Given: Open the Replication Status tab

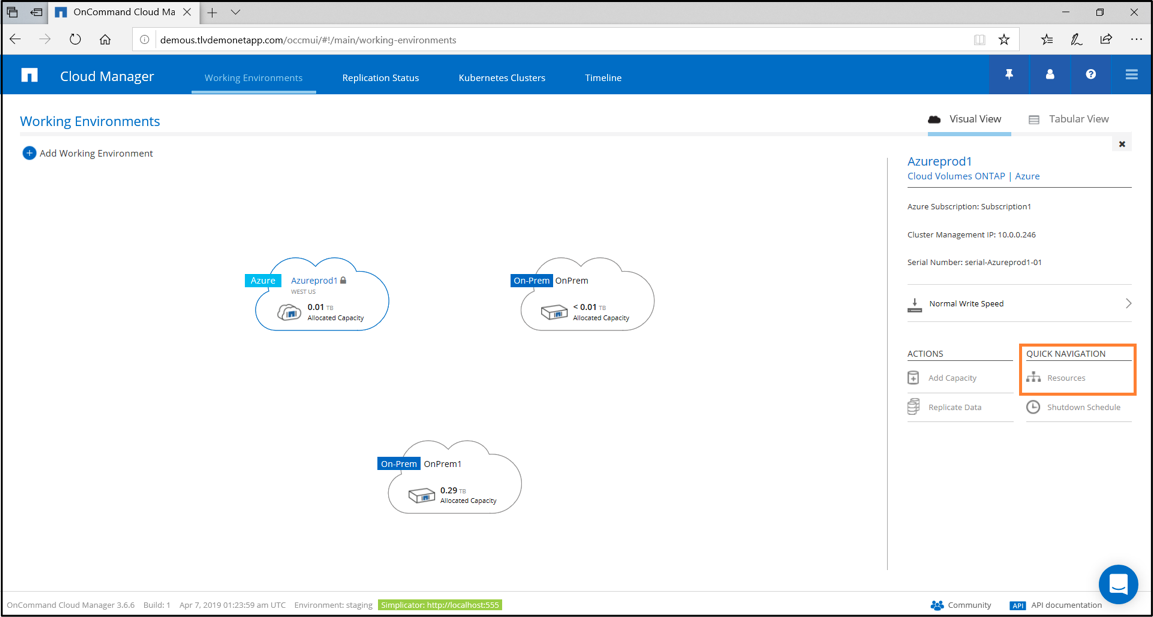Looking at the screenshot, I should [x=380, y=78].
